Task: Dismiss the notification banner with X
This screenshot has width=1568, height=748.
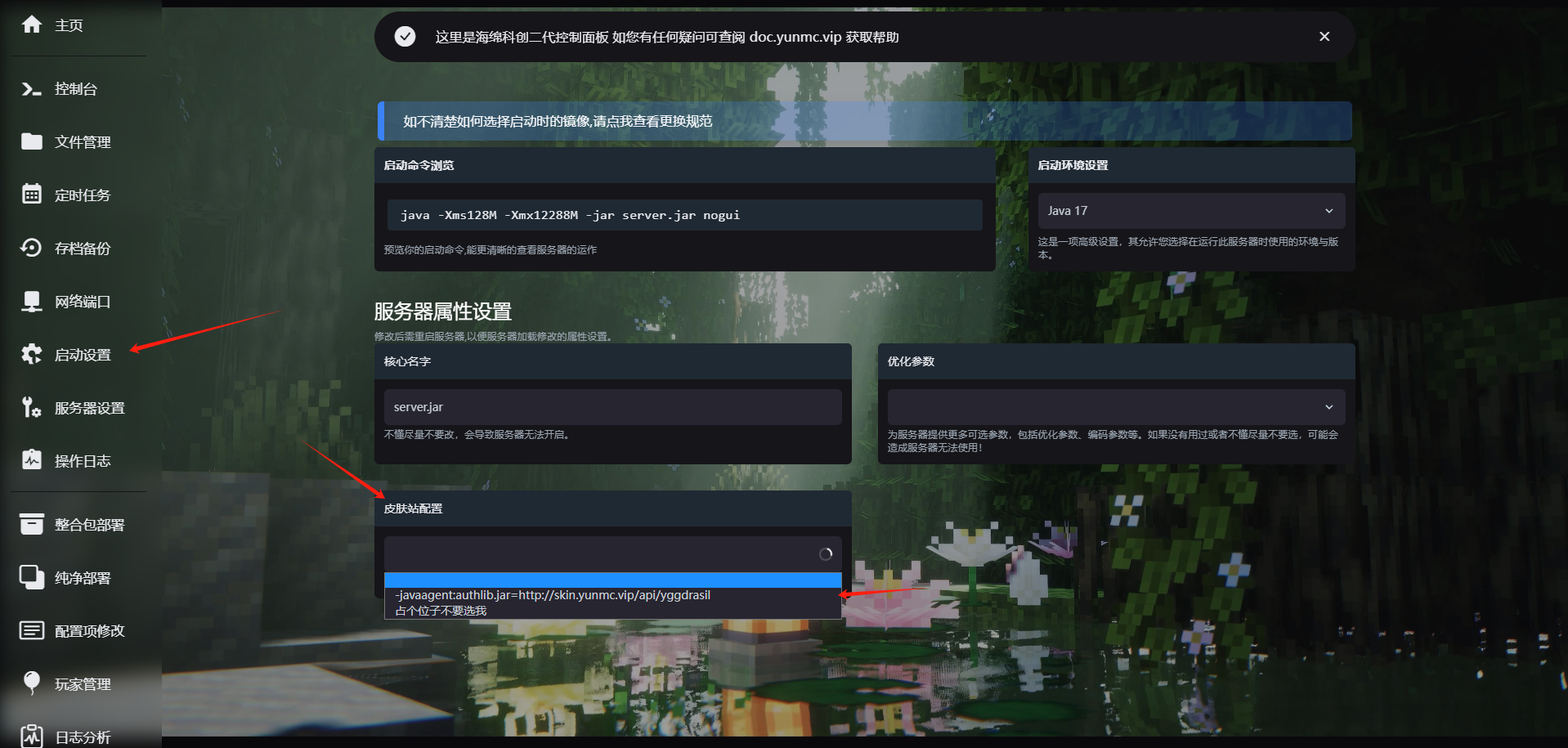Action: coord(1324,37)
